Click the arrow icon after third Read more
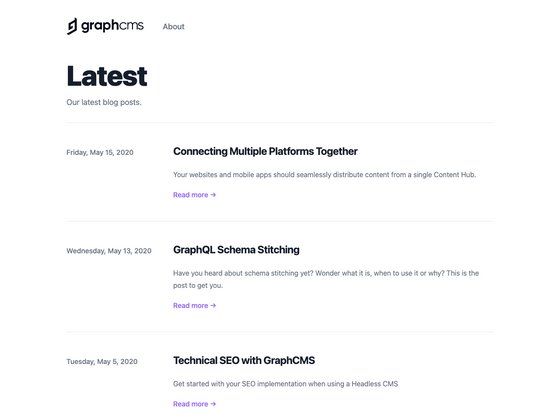This screenshot has width=560, height=420. pos(213,404)
